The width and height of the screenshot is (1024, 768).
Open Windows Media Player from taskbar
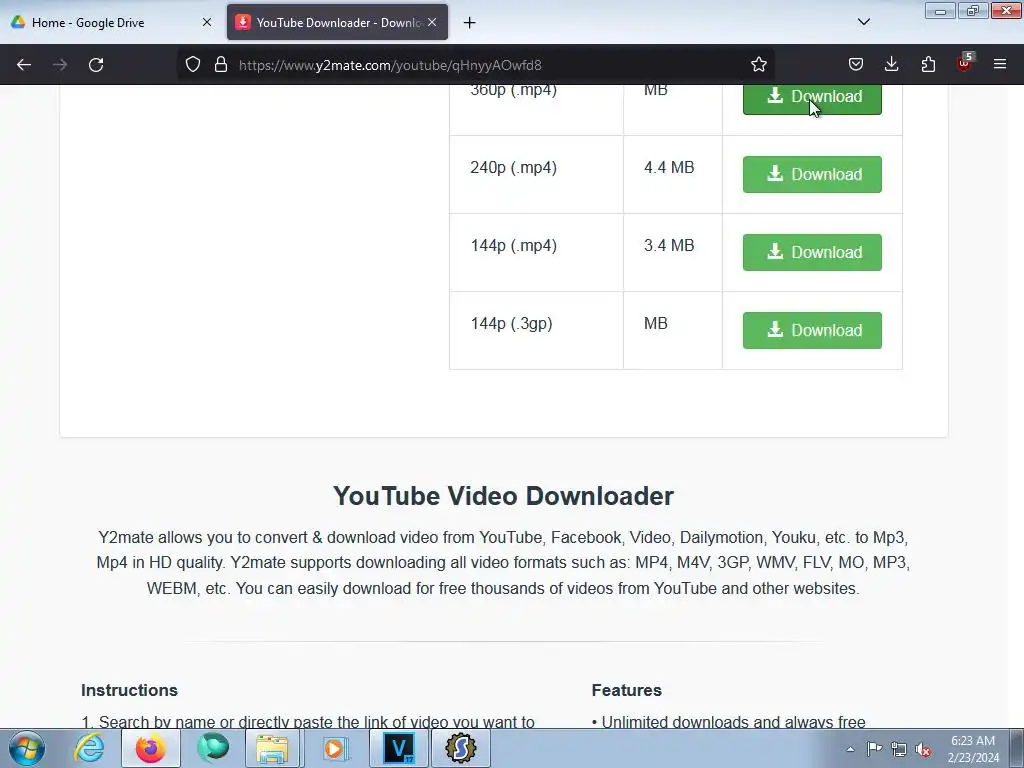336,748
